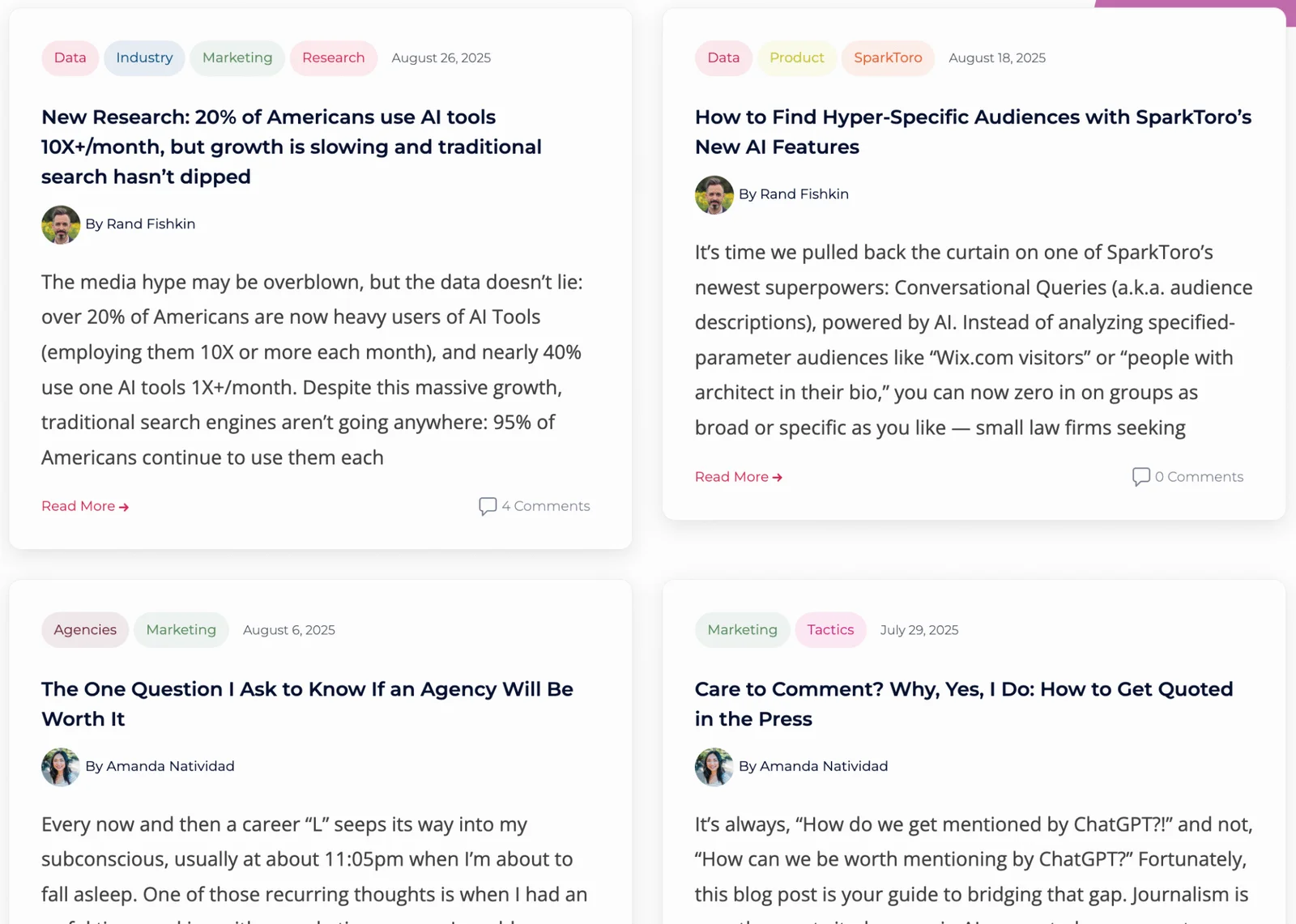Select the Agencies category pill
Viewport: 1296px width, 924px height.
tap(84, 629)
